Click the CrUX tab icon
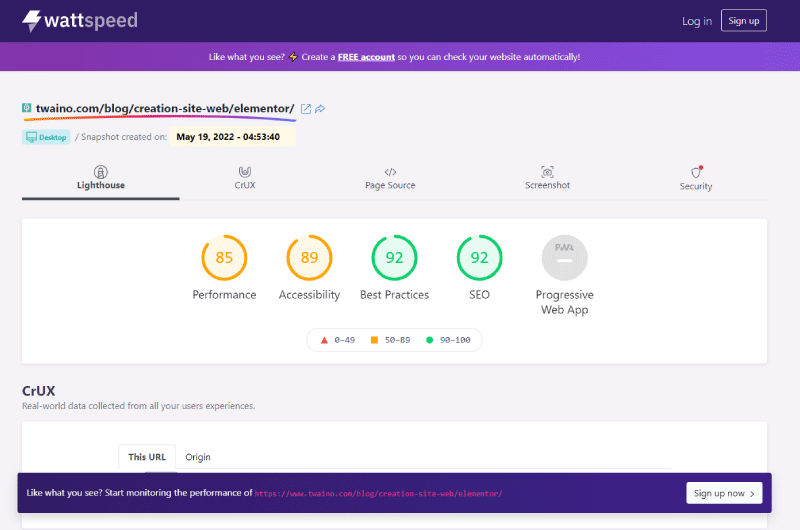 tap(245, 172)
